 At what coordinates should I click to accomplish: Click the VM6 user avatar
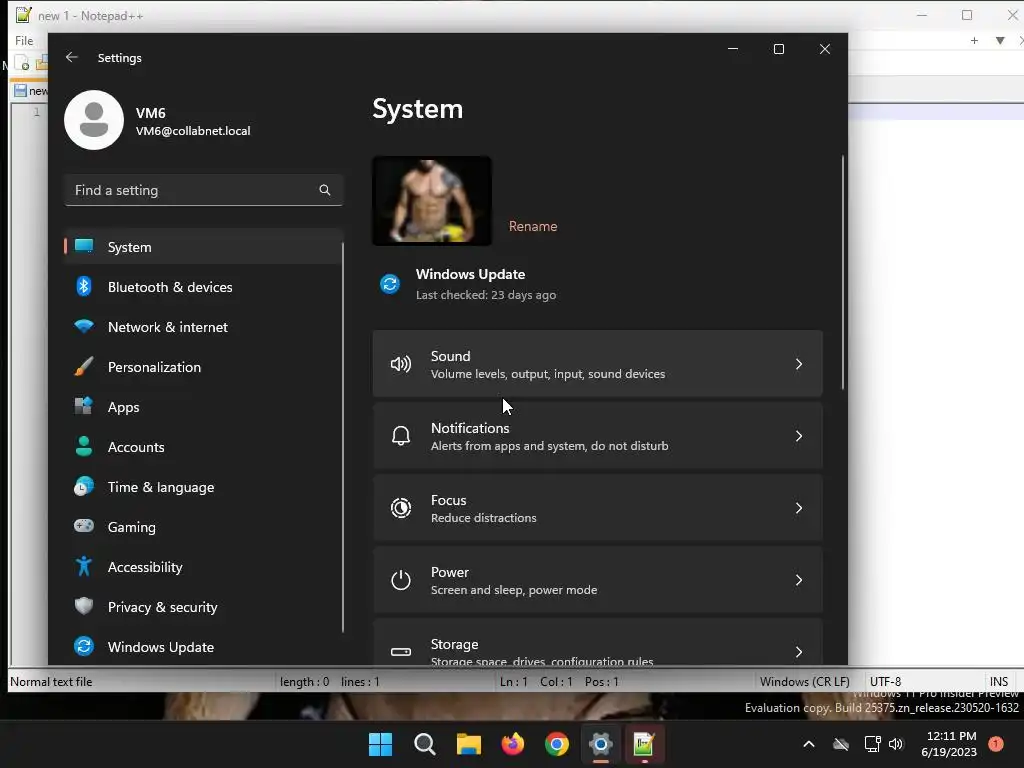(x=94, y=120)
